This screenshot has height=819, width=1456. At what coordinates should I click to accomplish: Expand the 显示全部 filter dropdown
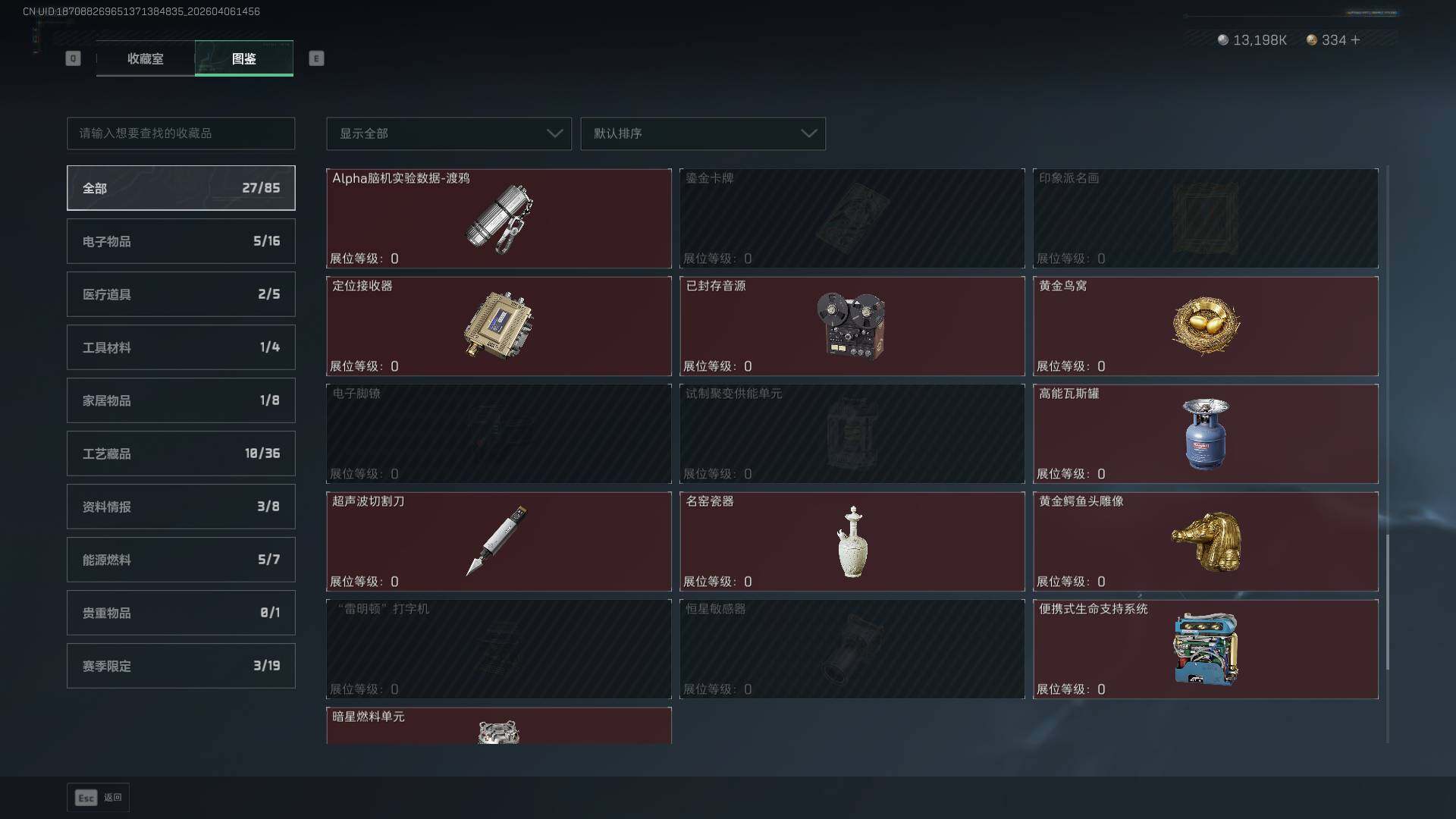pos(449,133)
